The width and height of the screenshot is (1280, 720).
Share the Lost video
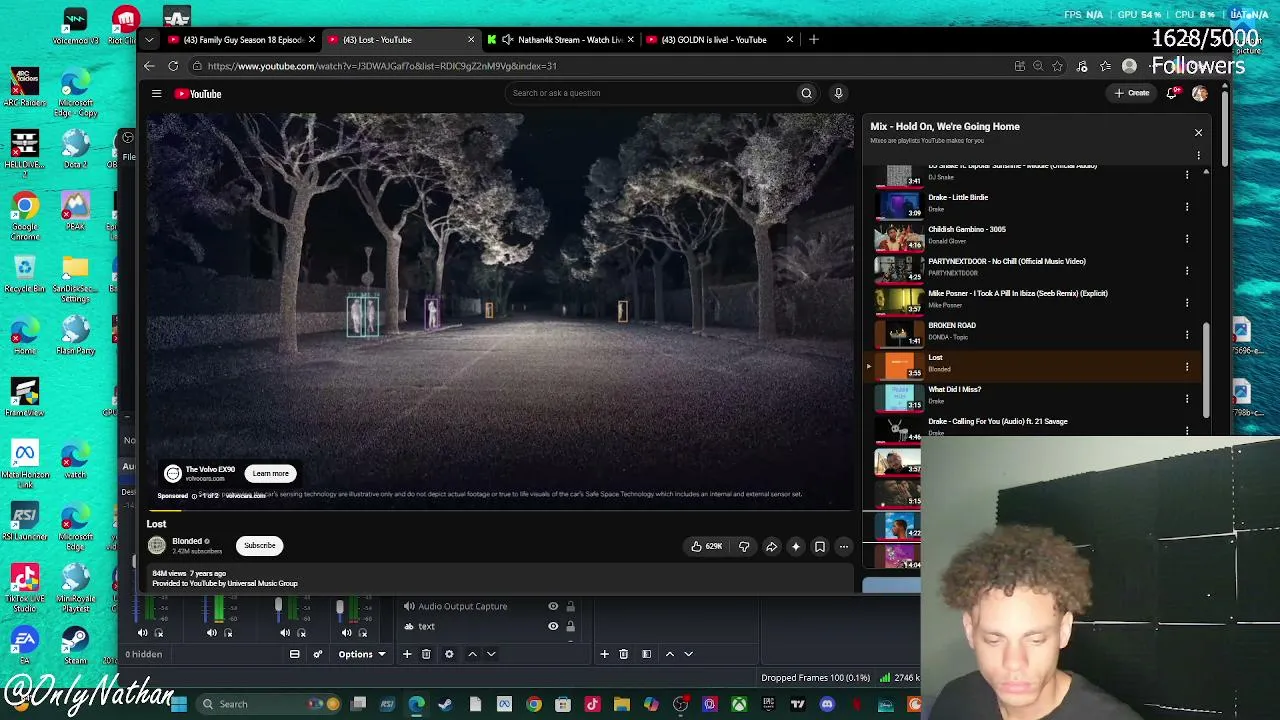click(771, 546)
